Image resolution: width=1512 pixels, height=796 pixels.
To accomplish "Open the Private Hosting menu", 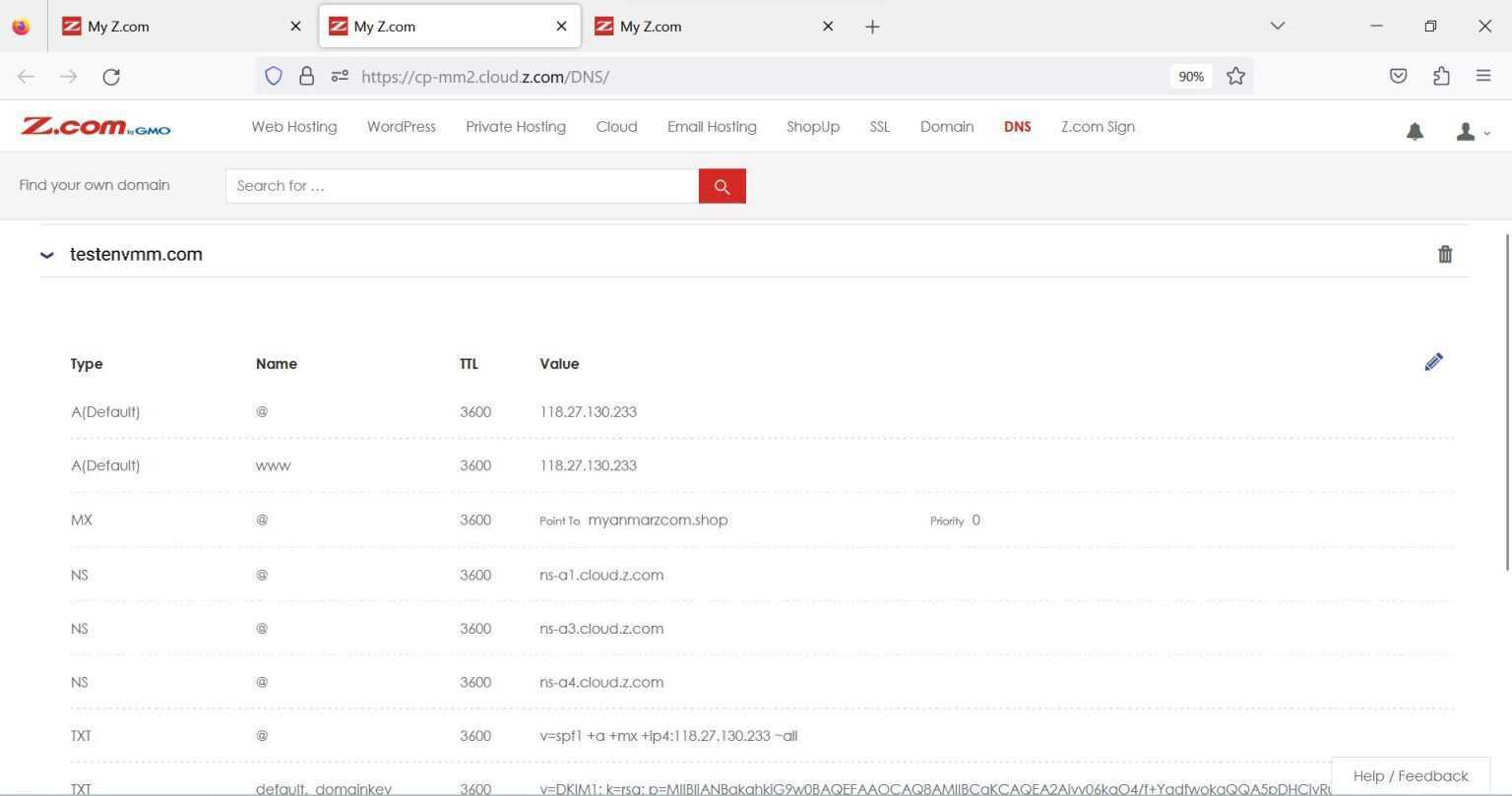I will pos(516,126).
